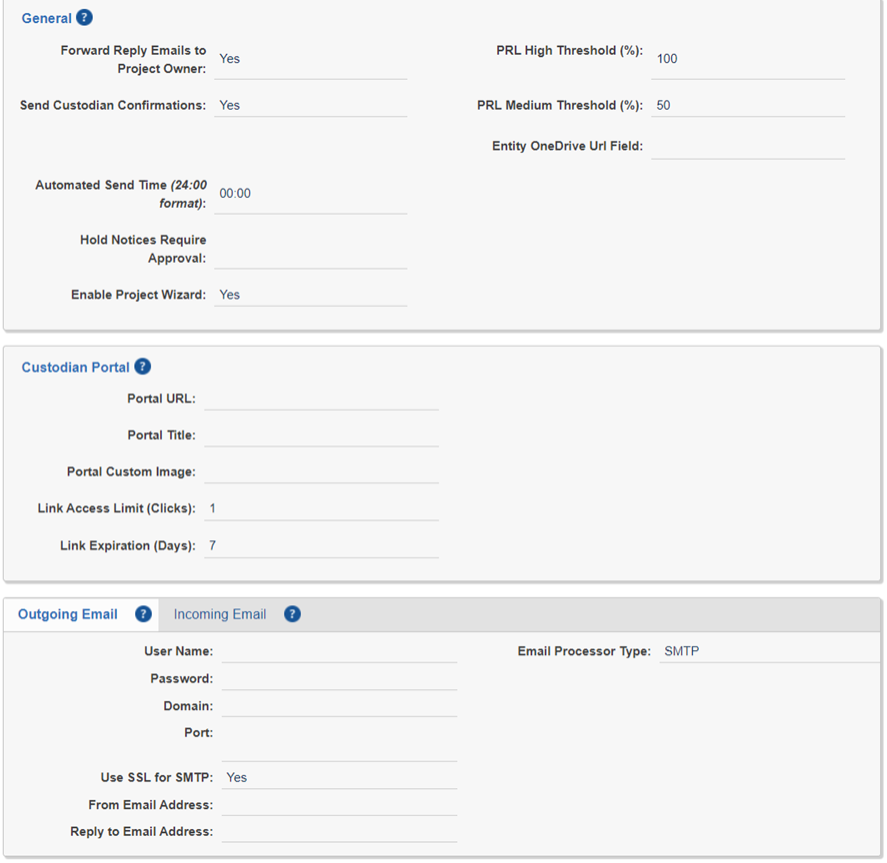Screen dimensions: 887x863
Task: Set Hold Notices Require Approval value
Action: coord(310,255)
